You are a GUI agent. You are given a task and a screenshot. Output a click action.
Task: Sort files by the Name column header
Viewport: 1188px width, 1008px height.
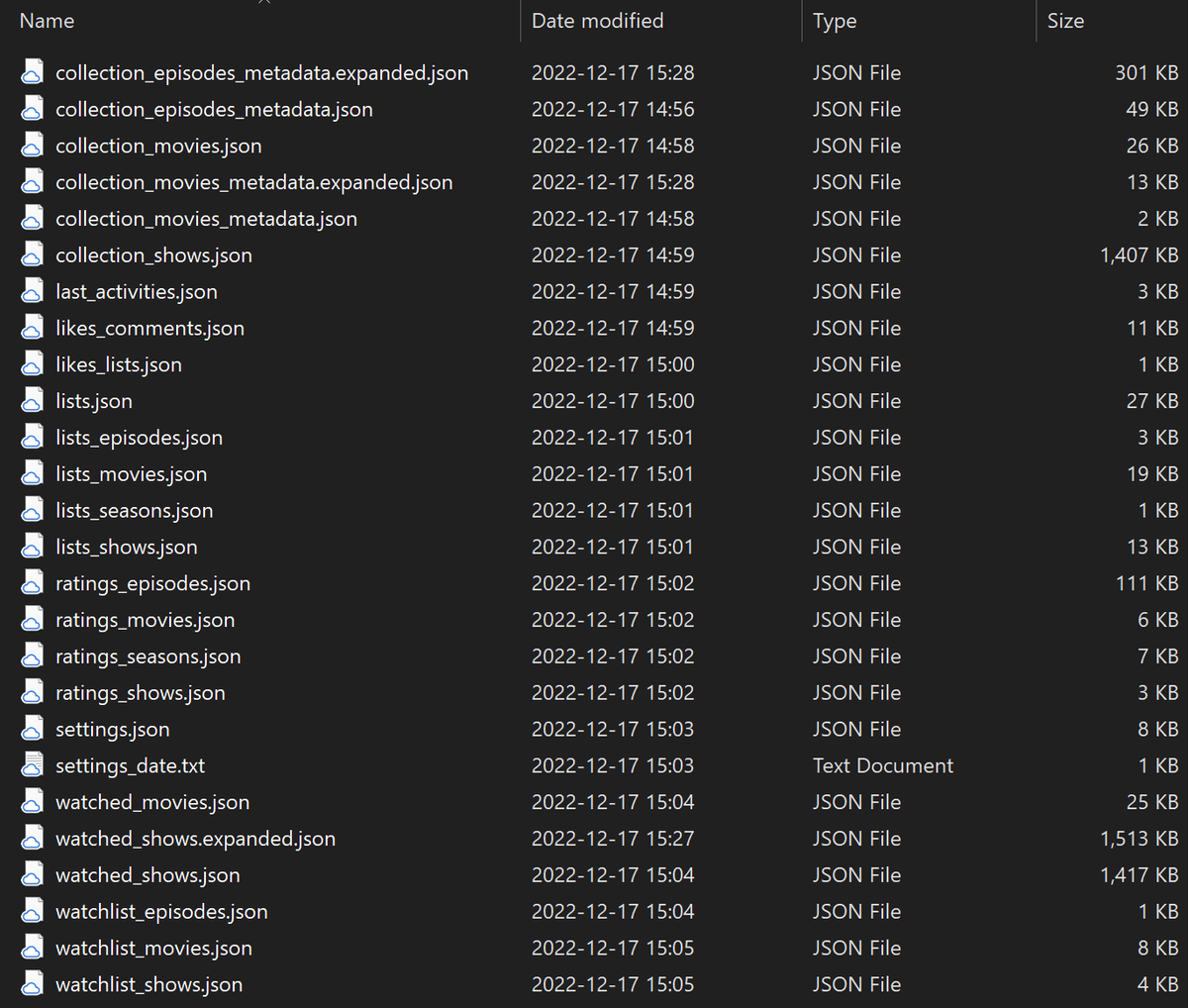[x=47, y=21]
